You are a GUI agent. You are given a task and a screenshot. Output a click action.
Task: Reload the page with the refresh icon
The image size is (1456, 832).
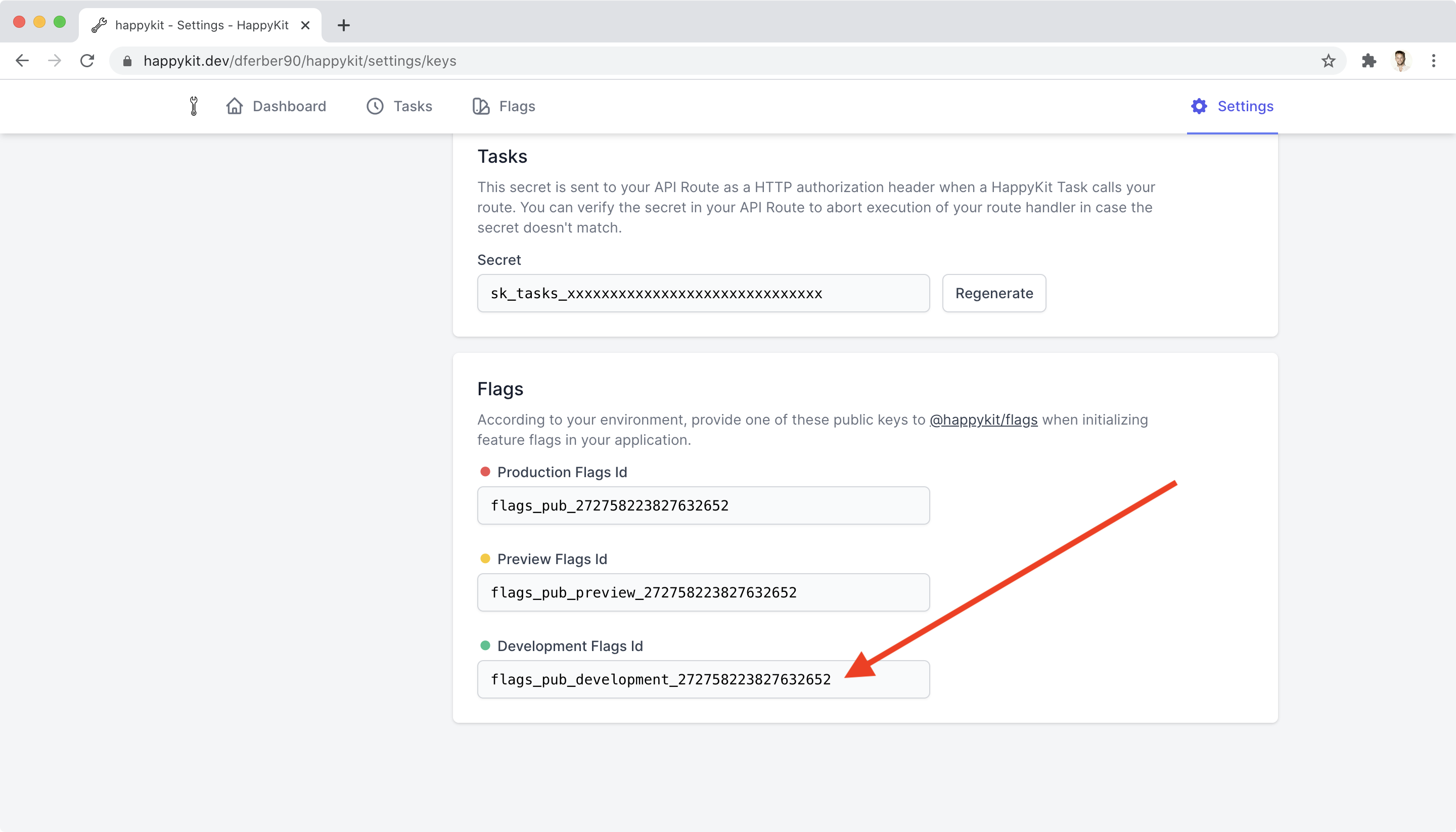click(87, 61)
